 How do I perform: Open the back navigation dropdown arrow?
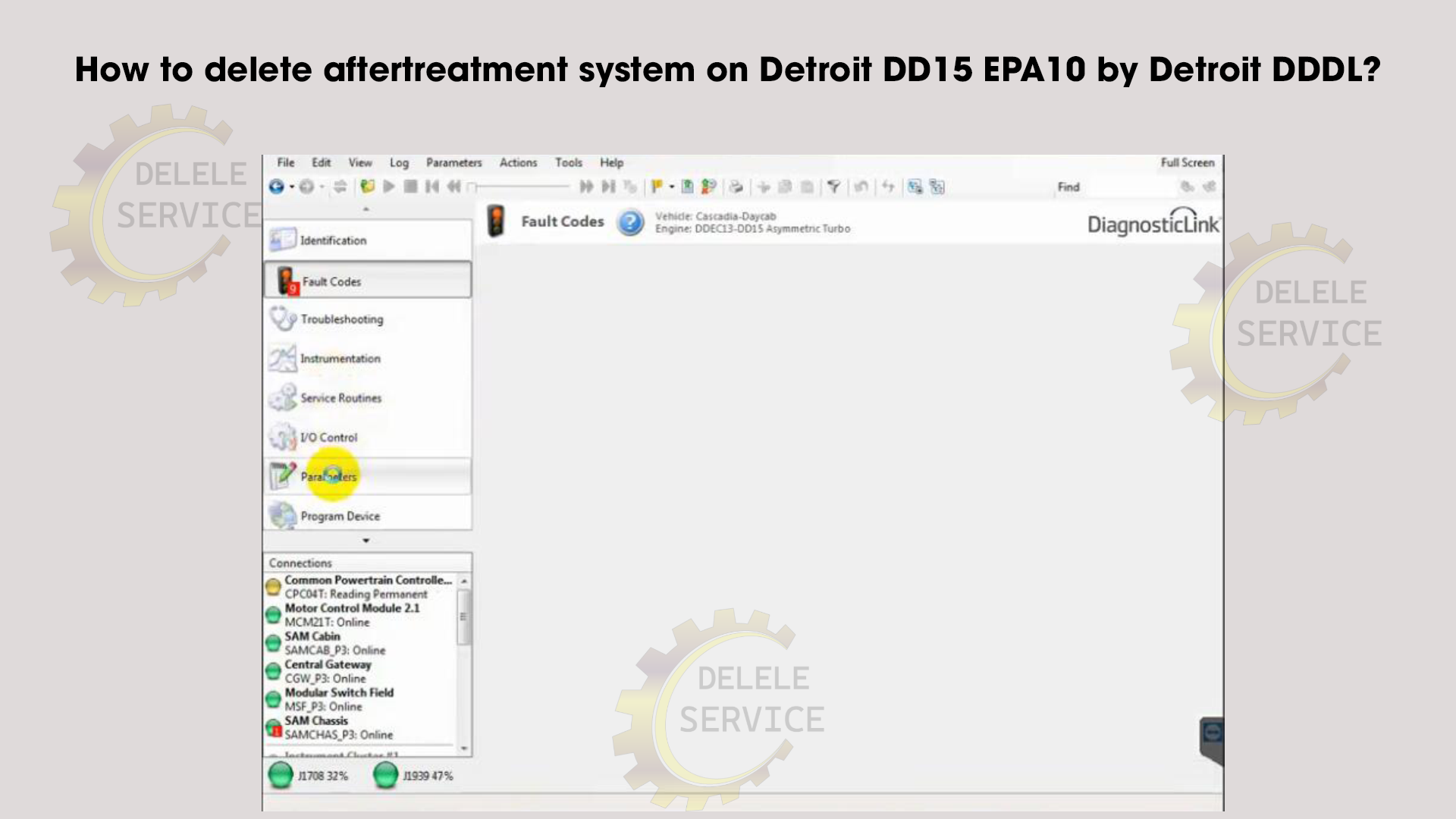pos(292,187)
